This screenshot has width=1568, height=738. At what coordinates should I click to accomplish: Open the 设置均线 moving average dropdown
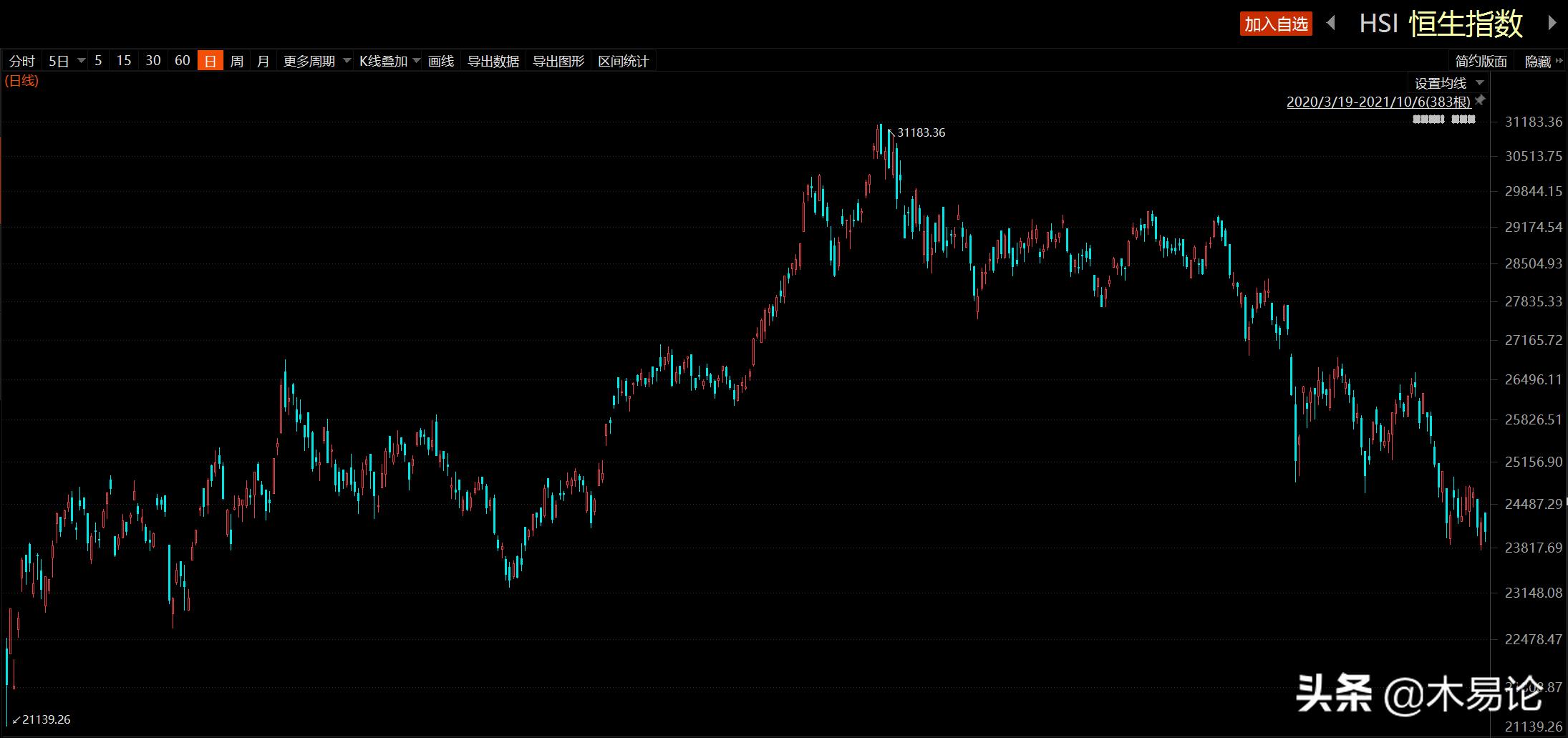point(1448,83)
